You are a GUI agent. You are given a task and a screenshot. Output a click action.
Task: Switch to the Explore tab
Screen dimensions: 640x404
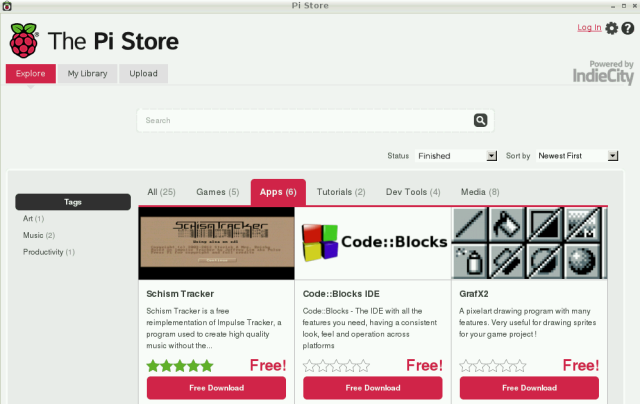click(x=31, y=73)
